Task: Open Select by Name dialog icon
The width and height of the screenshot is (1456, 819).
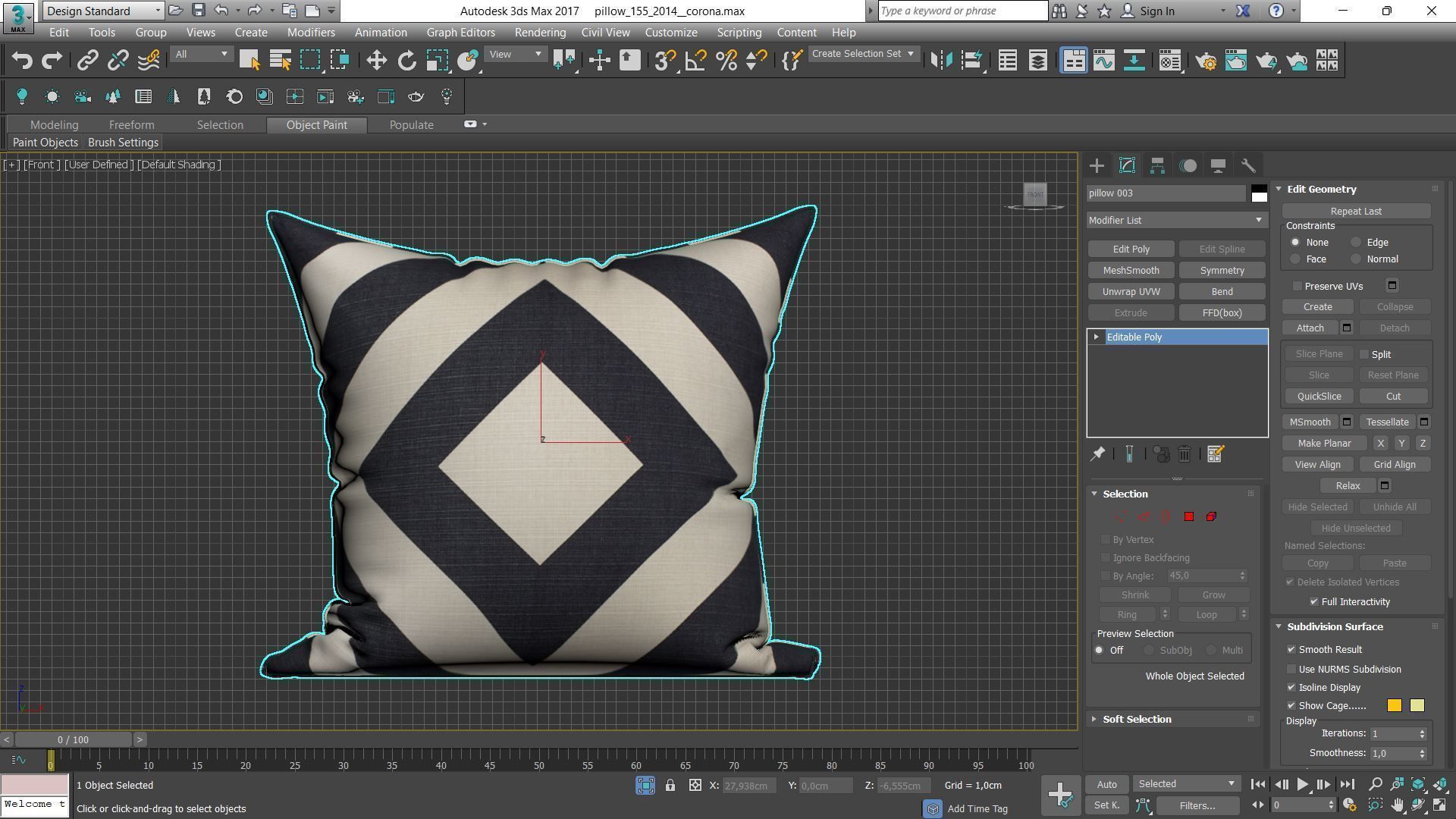Action: click(x=280, y=60)
